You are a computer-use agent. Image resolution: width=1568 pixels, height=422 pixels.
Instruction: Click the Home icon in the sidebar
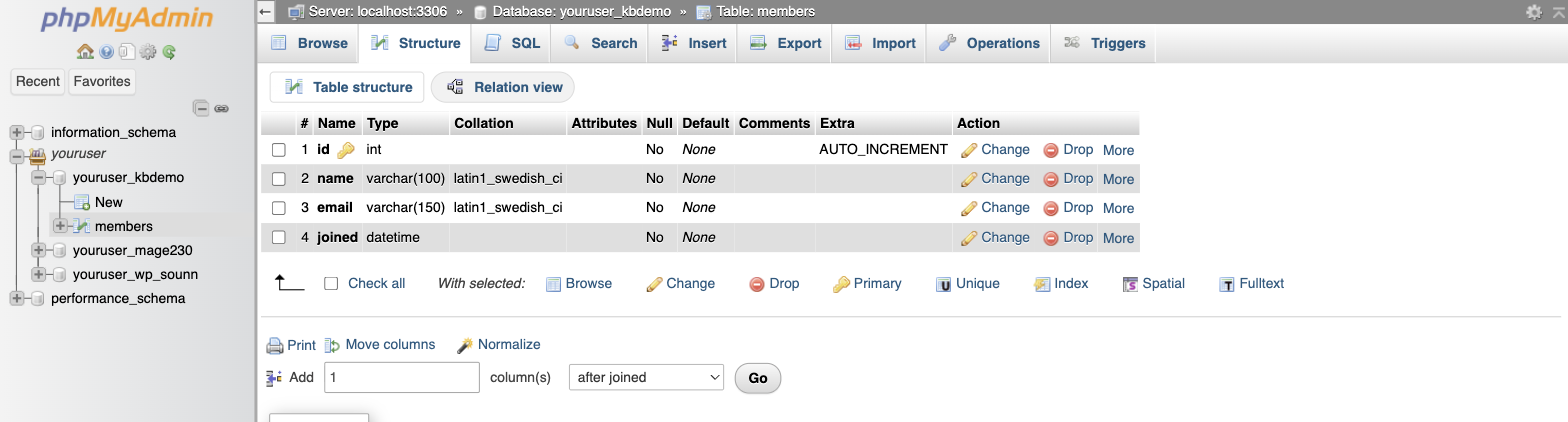click(85, 52)
